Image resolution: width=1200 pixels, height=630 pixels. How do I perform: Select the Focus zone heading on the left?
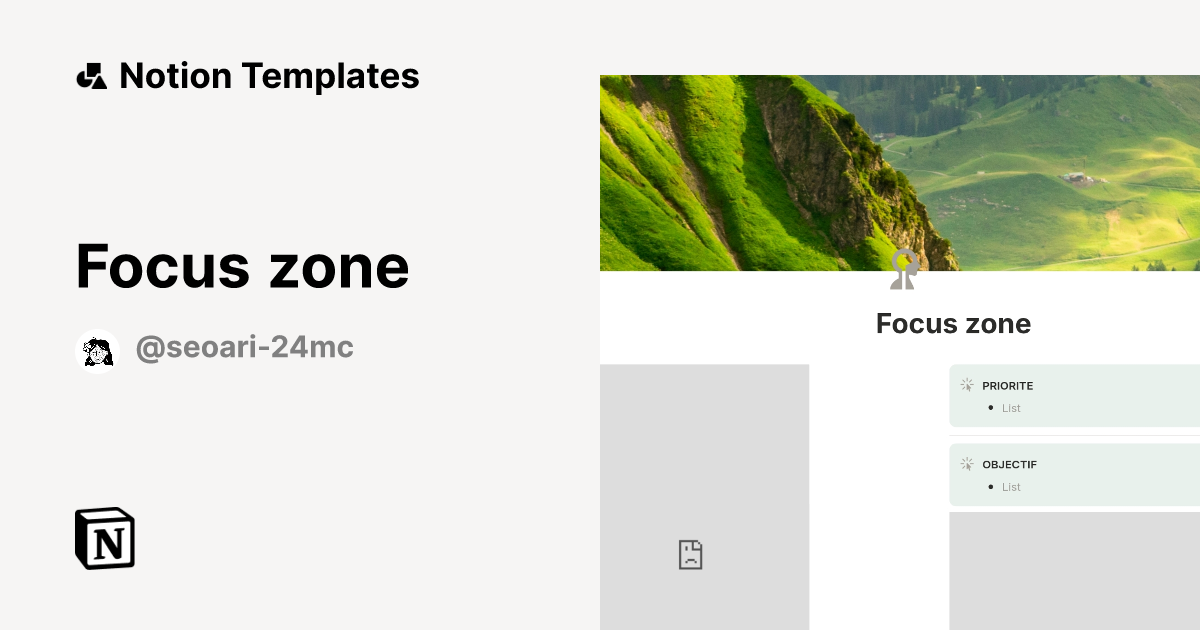241,265
